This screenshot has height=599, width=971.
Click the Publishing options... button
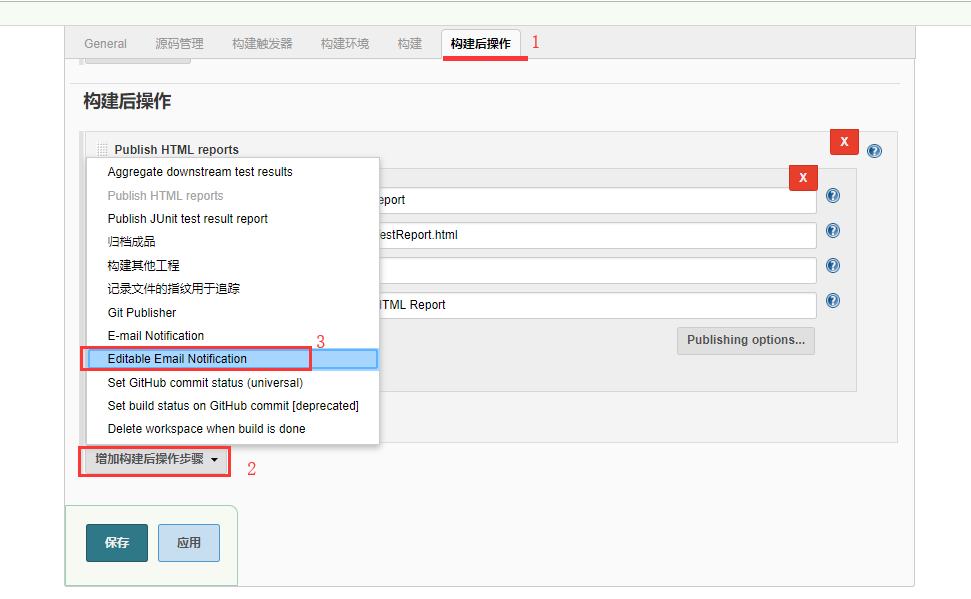pyautogui.click(x=746, y=341)
